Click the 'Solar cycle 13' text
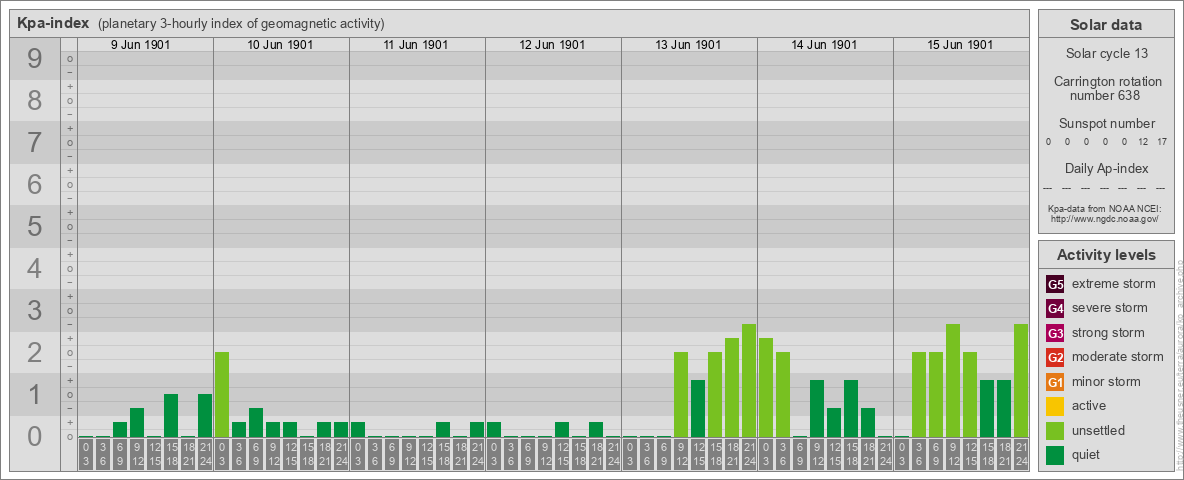Image resolution: width=1184 pixels, height=480 pixels. [x=1107, y=54]
